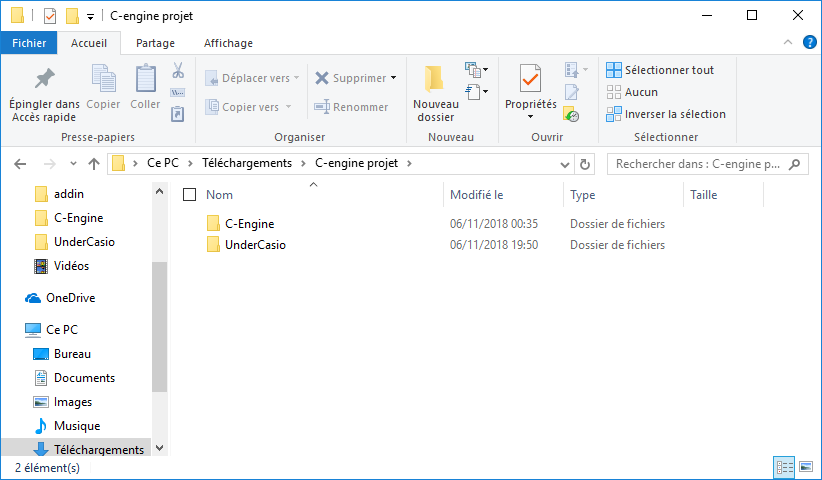Click Inverser la sélection
The width and height of the screenshot is (822, 480).
tap(666, 114)
